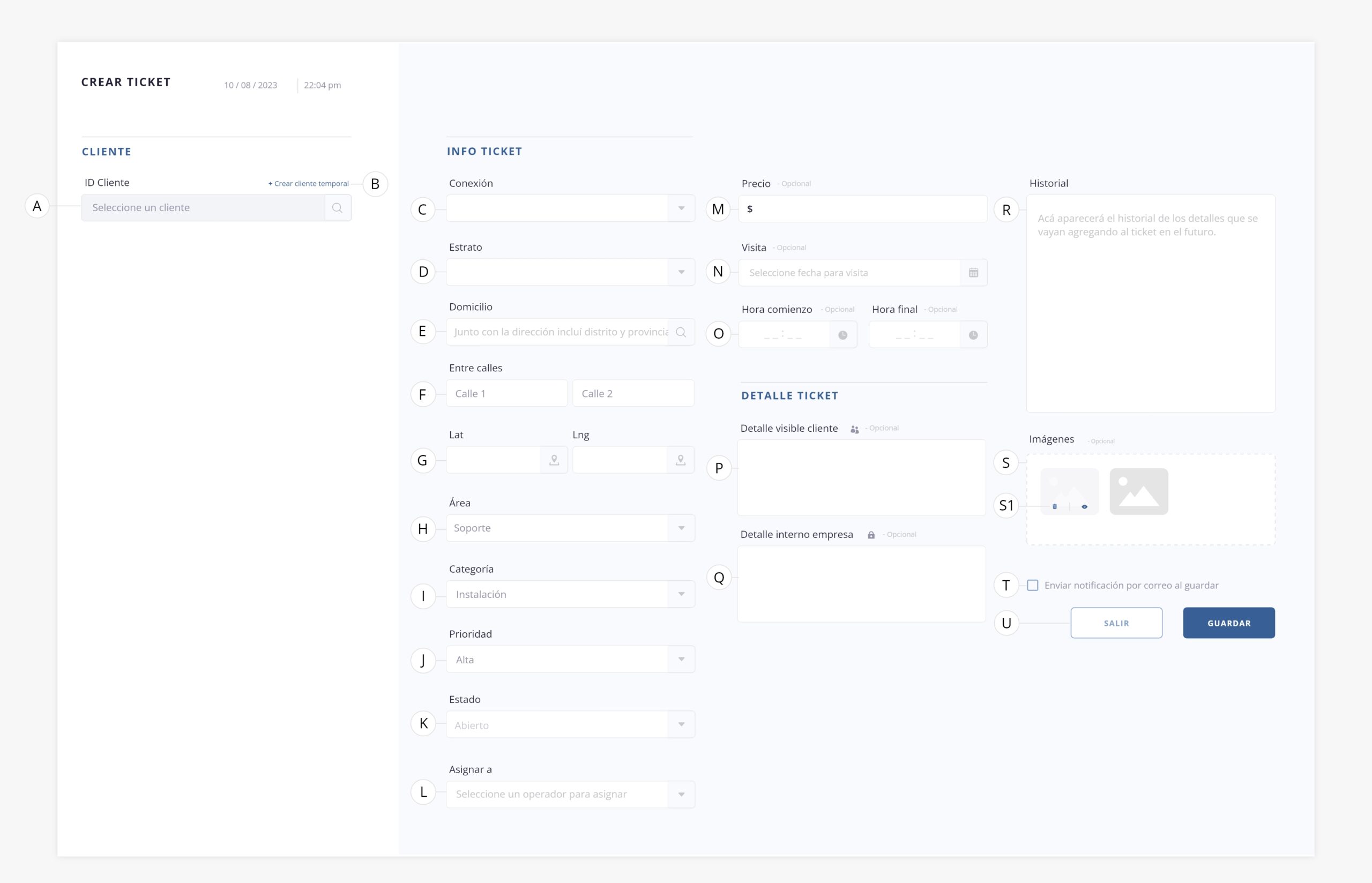
Task: Click the GUARDAR button
Action: pos(1229,623)
